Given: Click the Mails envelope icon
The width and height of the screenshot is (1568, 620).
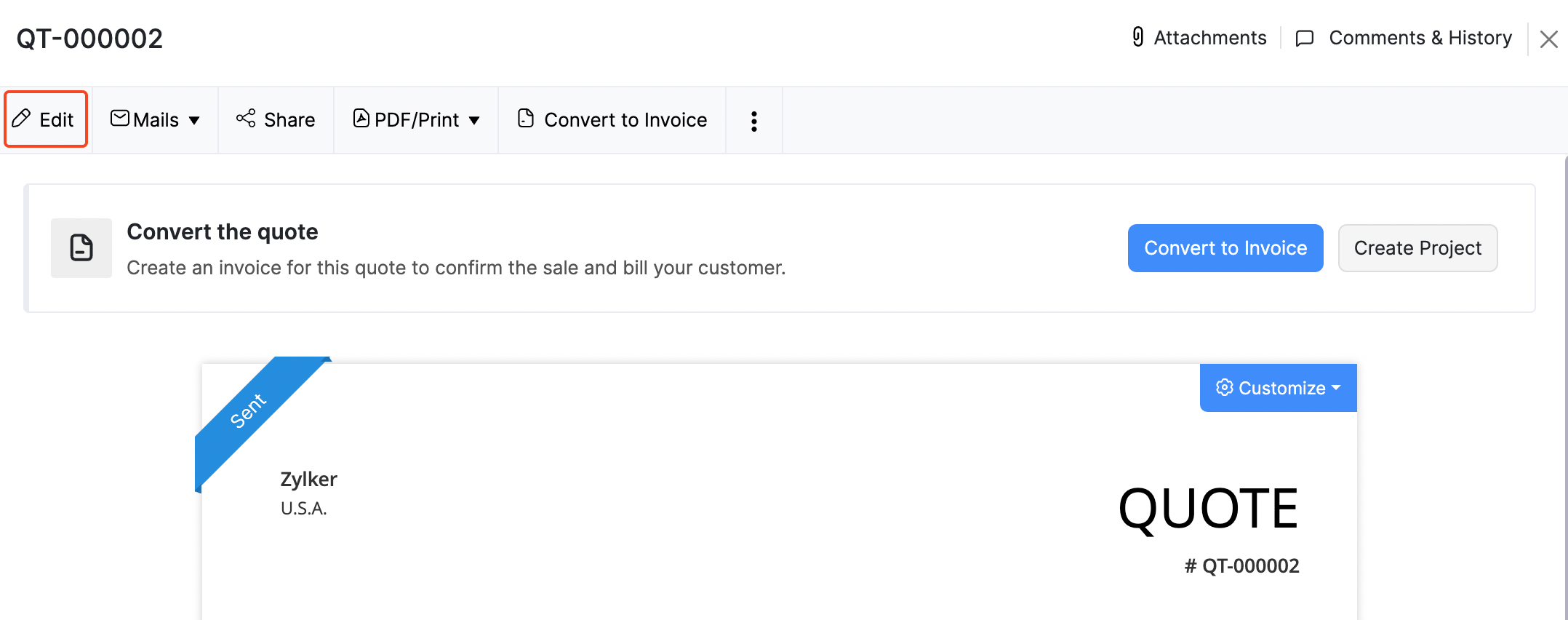Looking at the screenshot, I should point(120,119).
